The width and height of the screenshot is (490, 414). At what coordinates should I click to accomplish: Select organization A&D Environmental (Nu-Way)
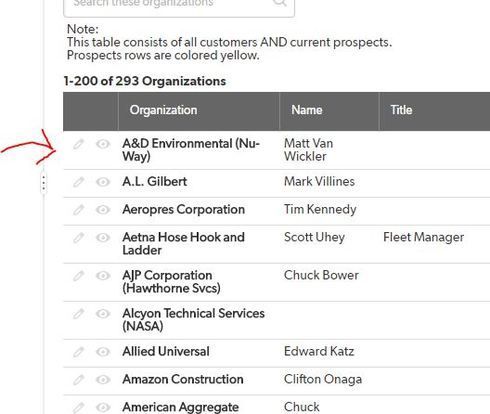[191, 150]
